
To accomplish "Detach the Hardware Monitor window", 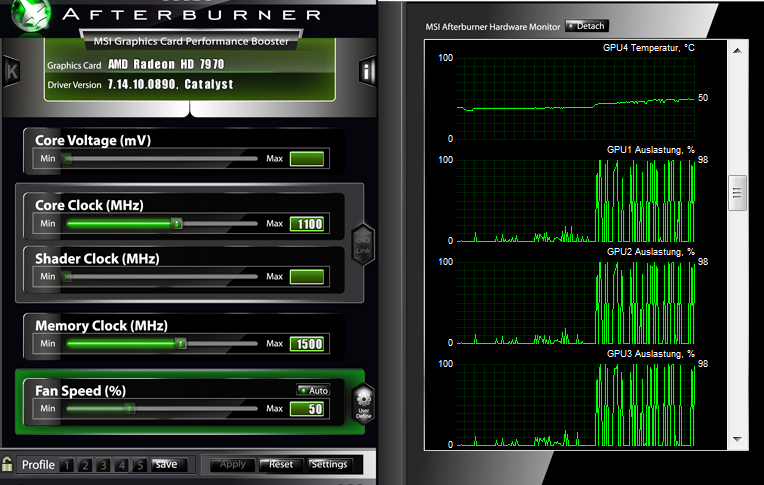I will (587, 26).
